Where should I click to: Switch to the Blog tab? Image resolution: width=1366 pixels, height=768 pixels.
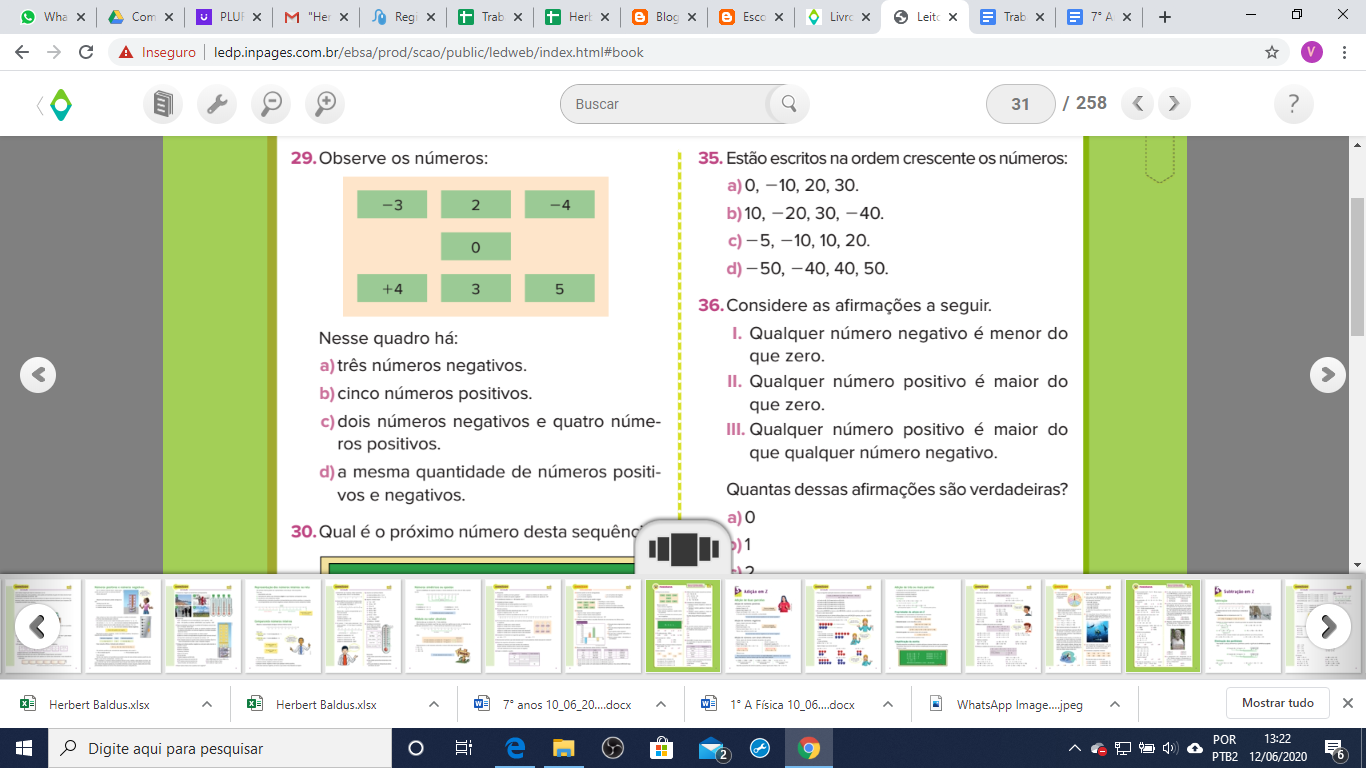click(x=665, y=17)
